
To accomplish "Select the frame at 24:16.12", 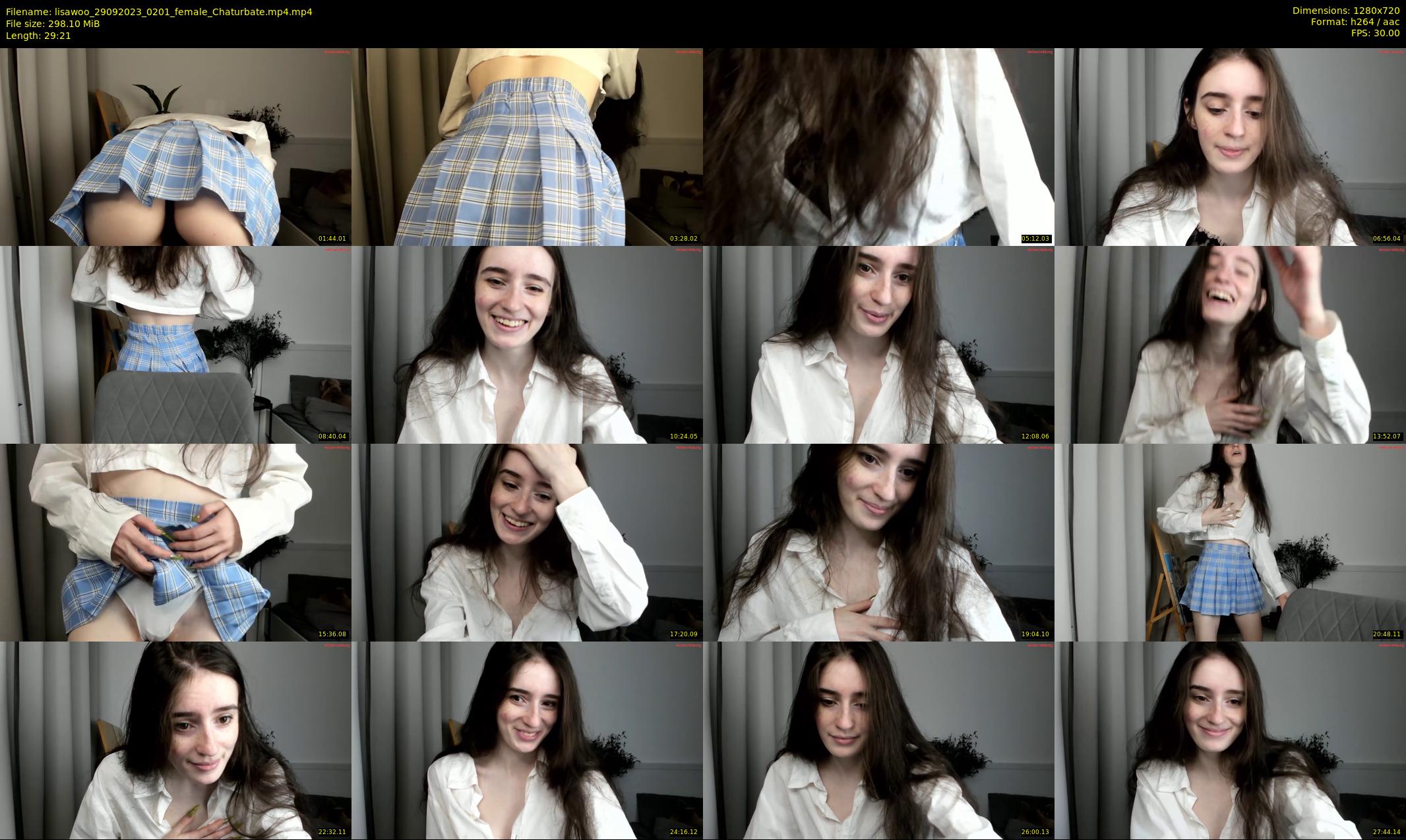I will pos(527,740).
